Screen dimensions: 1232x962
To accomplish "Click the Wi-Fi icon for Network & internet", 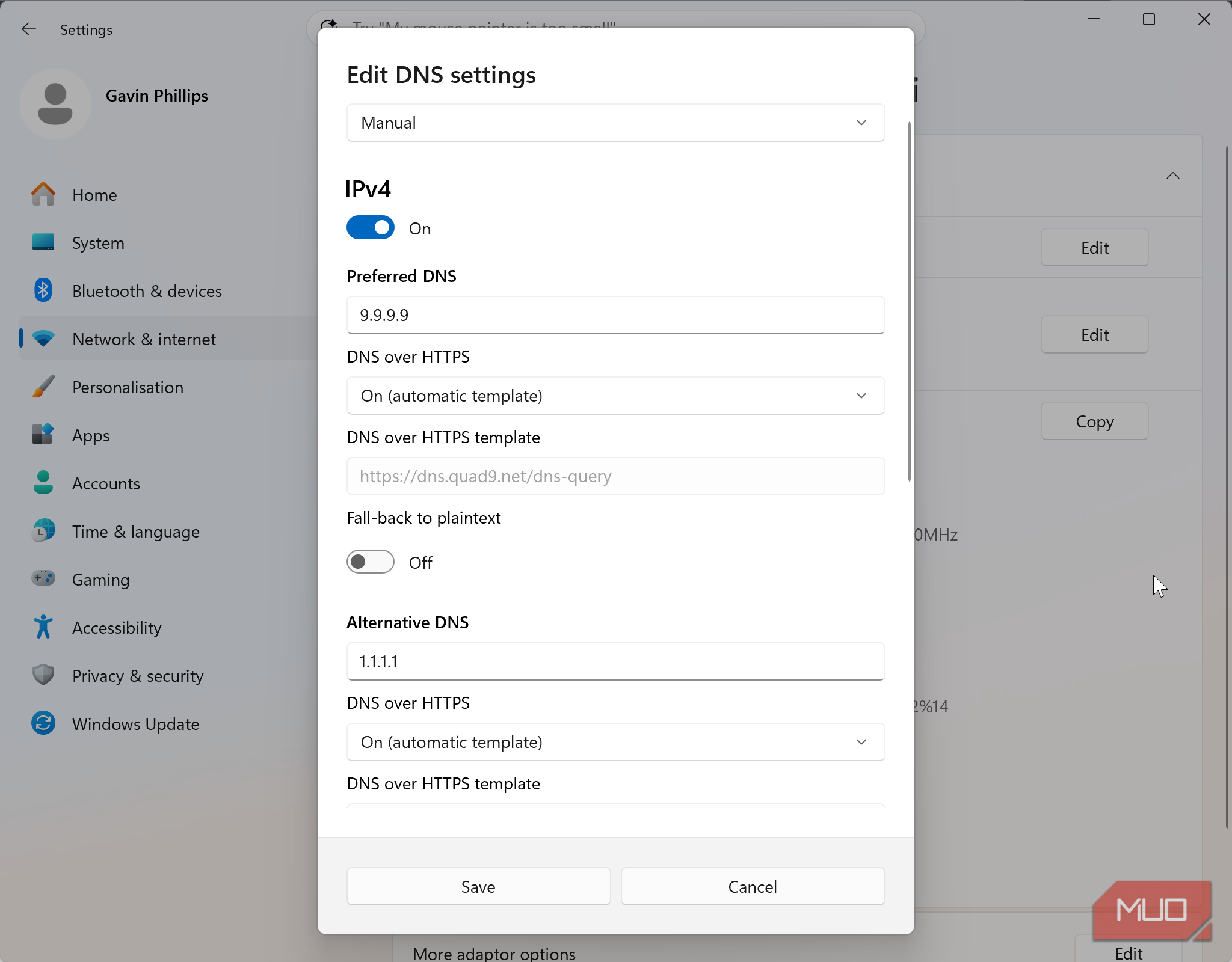I will coord(43,339).
